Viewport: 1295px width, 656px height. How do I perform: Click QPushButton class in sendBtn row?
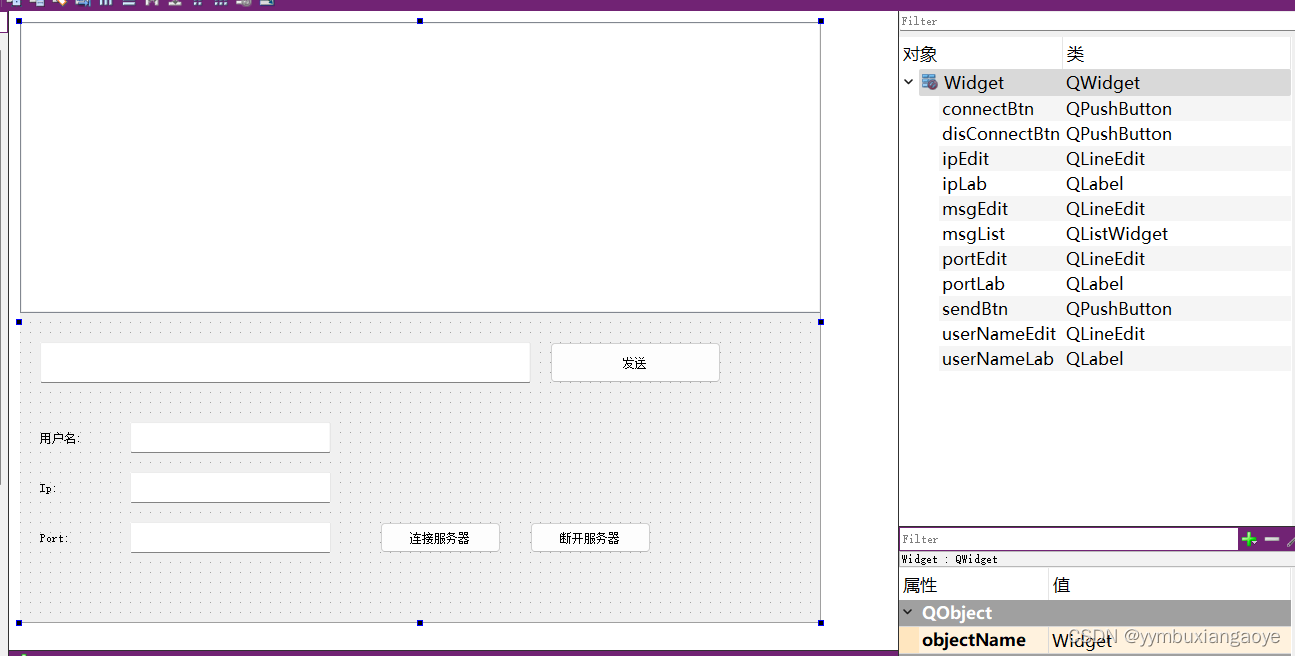[x=1119, y=309]
